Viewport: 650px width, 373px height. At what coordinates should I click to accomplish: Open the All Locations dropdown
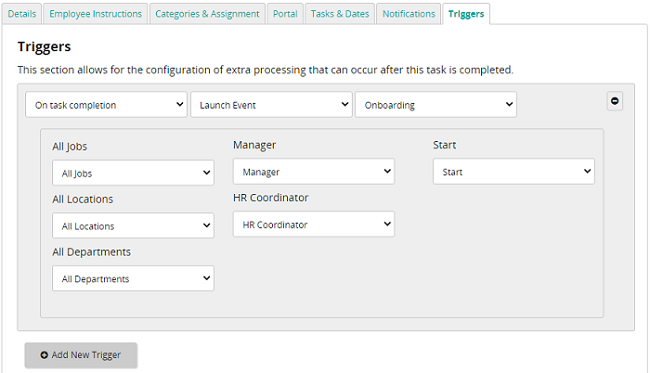pos(133,225)
